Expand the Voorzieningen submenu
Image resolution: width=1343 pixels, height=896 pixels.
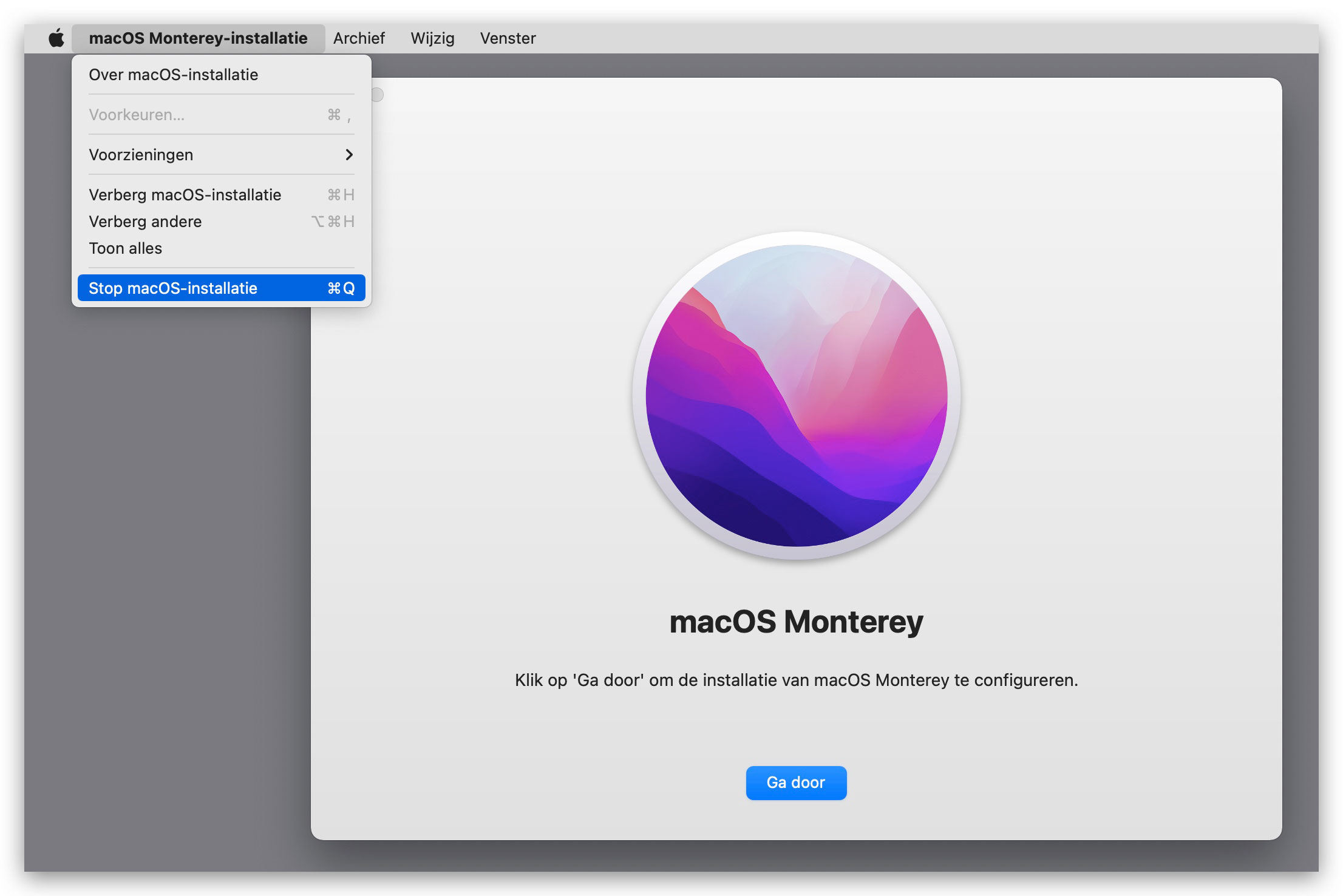(222, 155)
